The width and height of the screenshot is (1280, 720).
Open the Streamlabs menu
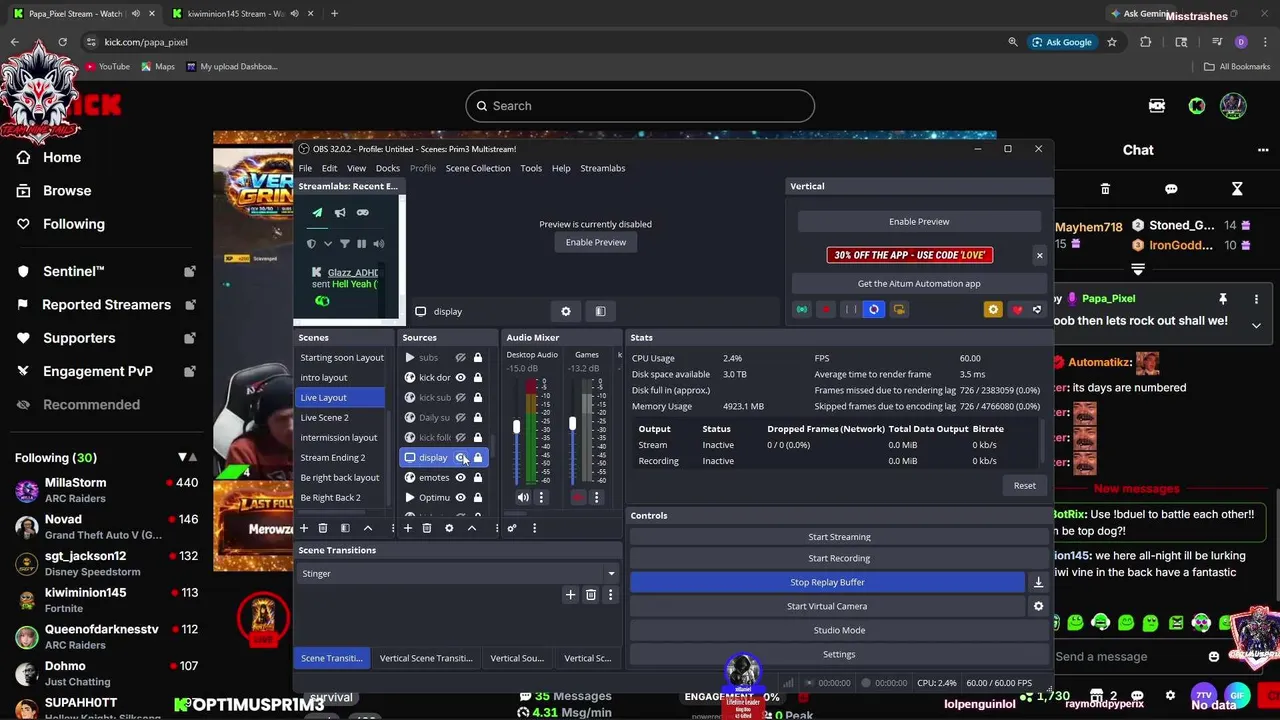click(x=603, y=168)
